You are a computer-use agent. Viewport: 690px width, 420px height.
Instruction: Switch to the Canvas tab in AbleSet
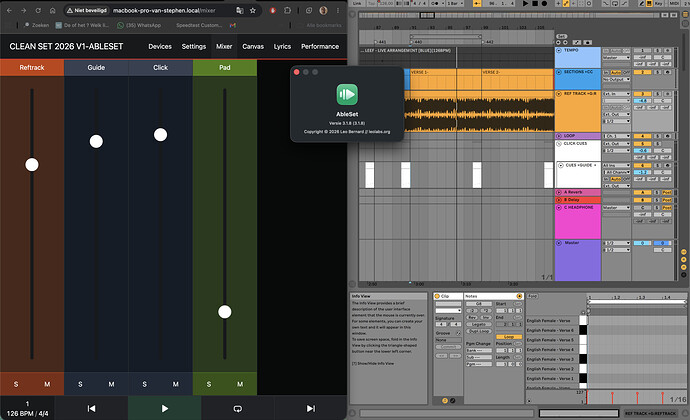pyautogui.click(x=253, y=46)
